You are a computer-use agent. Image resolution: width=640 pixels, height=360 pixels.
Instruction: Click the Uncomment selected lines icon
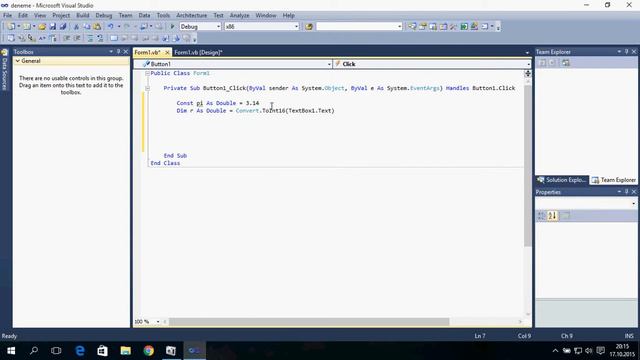(x=100, y=38)
